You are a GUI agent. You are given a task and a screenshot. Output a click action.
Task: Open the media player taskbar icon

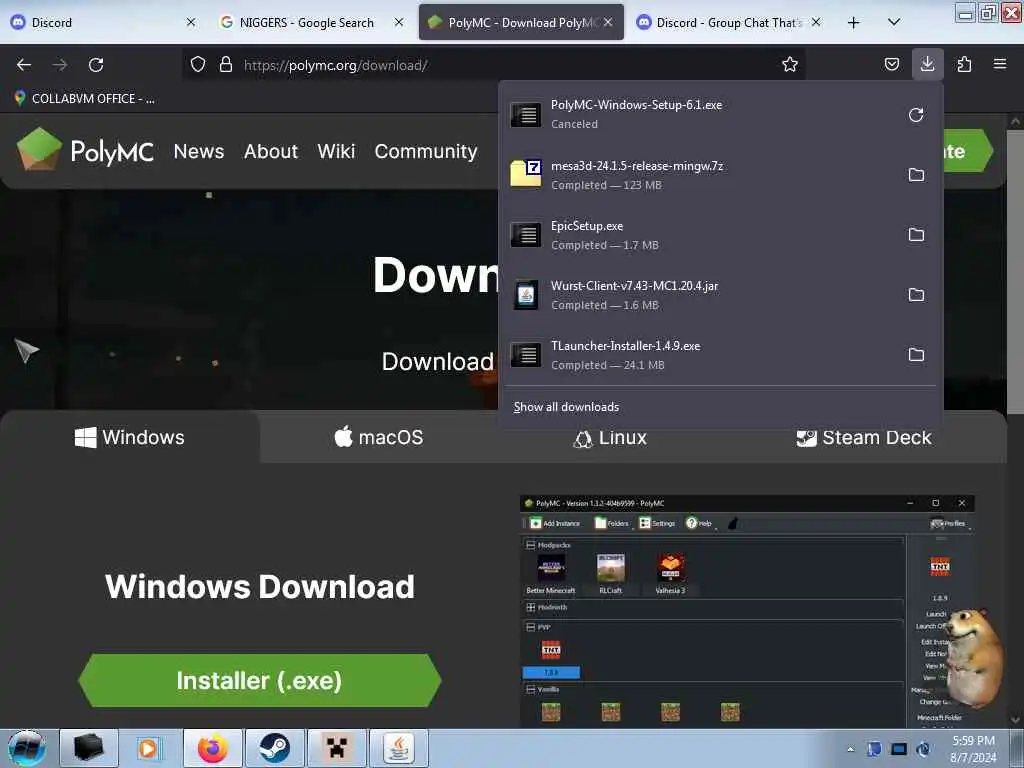click(149, 748)
